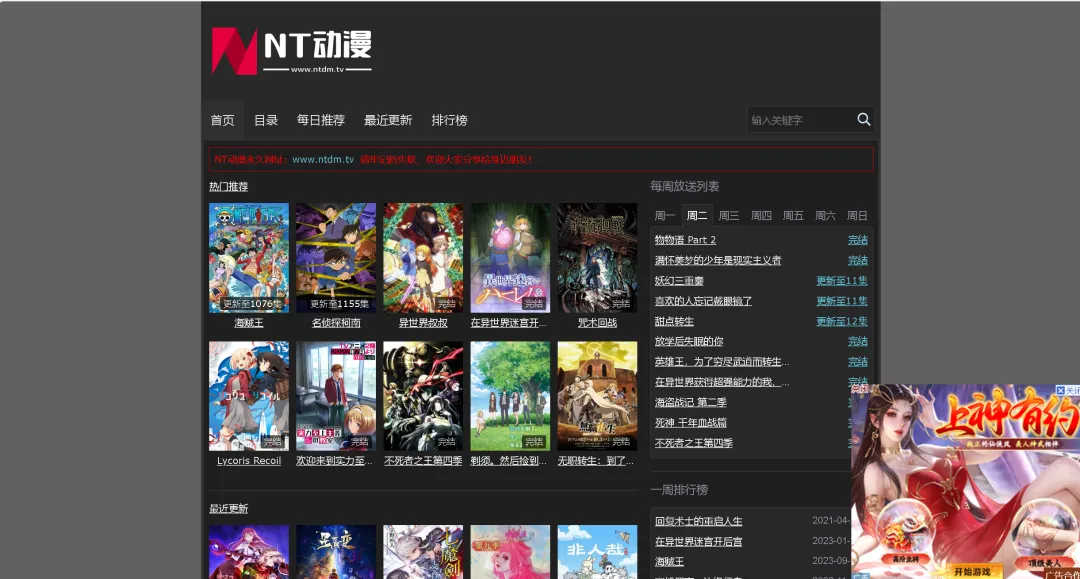Open 在异世界获得超强能力的我 in weekly list
The width and height of the screenshot is (1080, 579).
(722, 381)
